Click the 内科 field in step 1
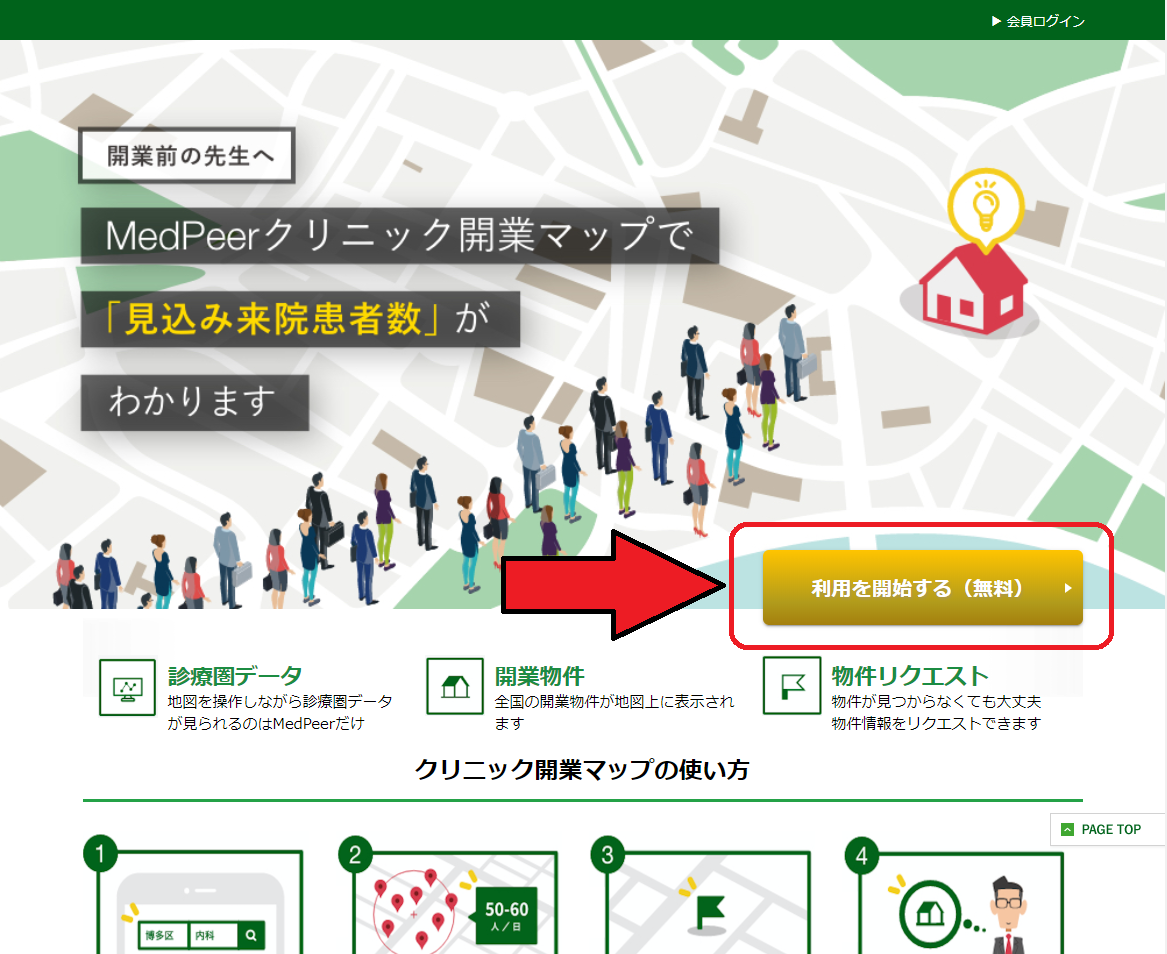Viewport: 1167px width, 954px height. pos(213,935)
